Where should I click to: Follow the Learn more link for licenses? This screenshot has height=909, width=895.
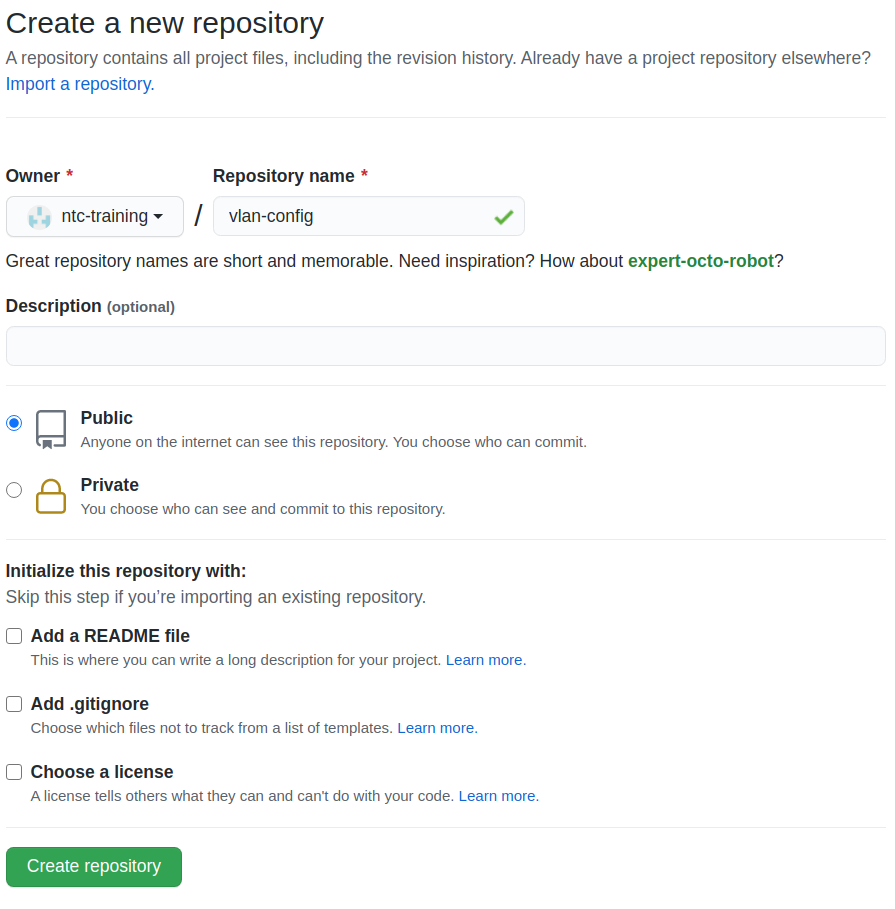[498, 796]
